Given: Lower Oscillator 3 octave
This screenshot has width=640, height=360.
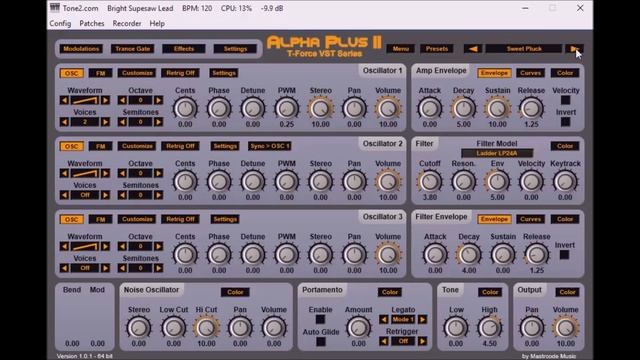Looking at the screenshot, I should point(122,246).
